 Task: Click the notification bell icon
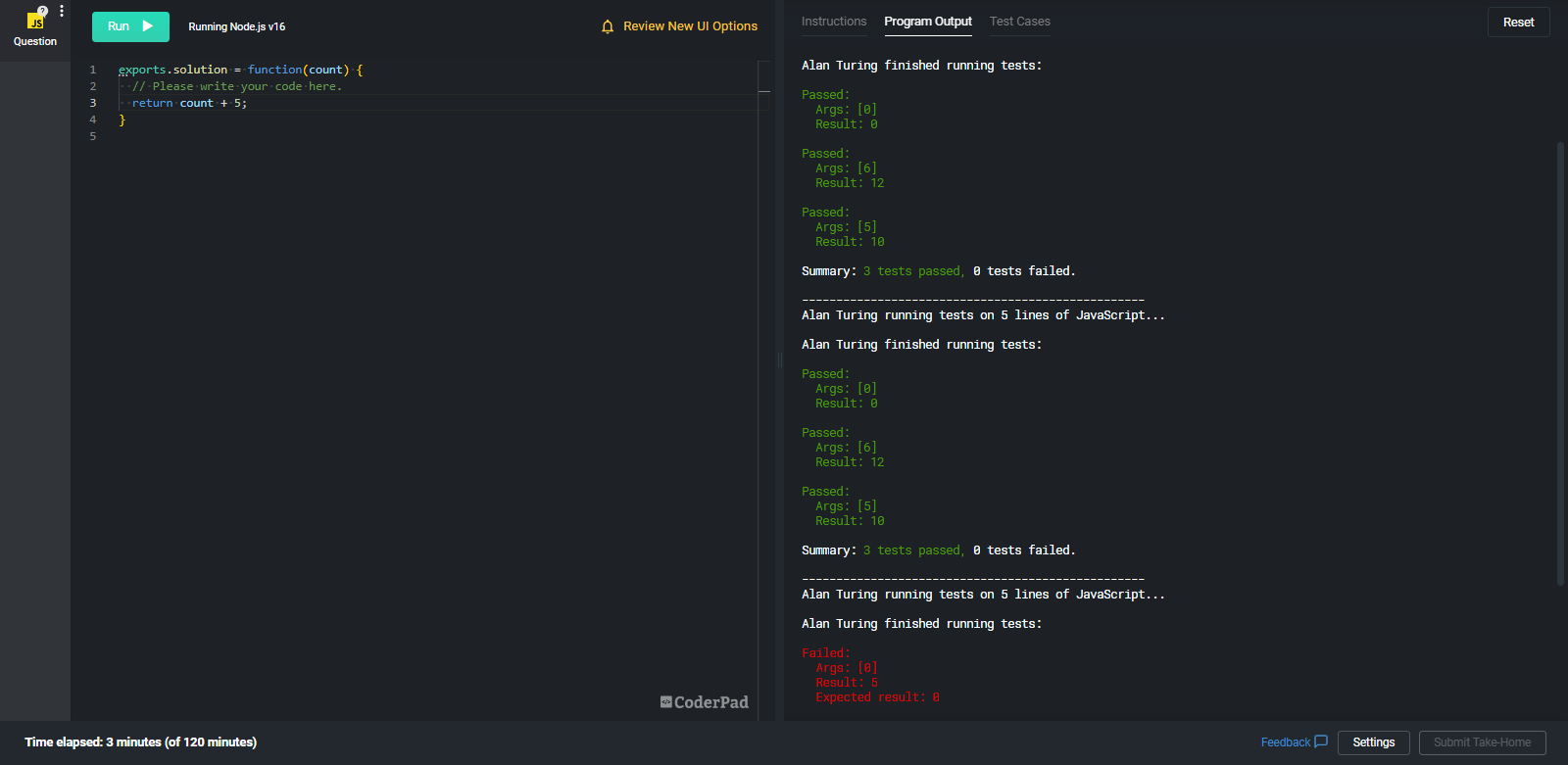(608, 26)
